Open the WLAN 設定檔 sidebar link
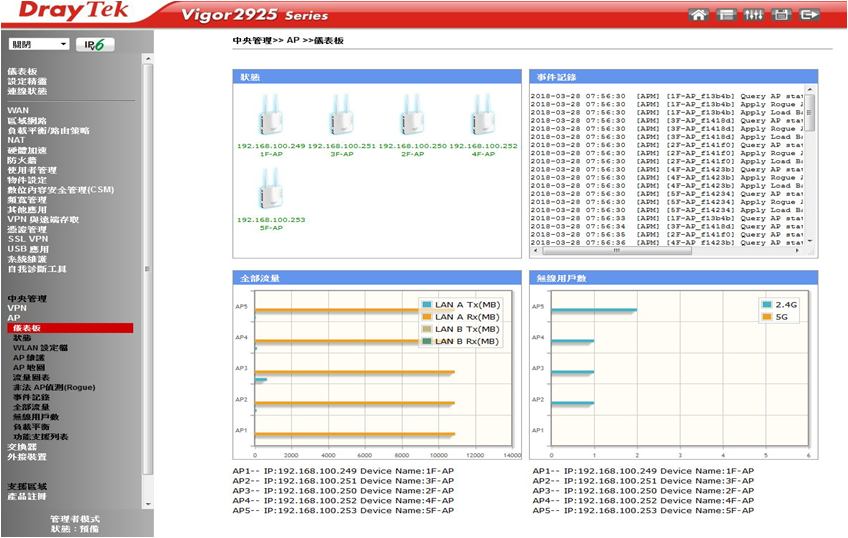This screenshot has height=538, width=848. tap(40, 347)
